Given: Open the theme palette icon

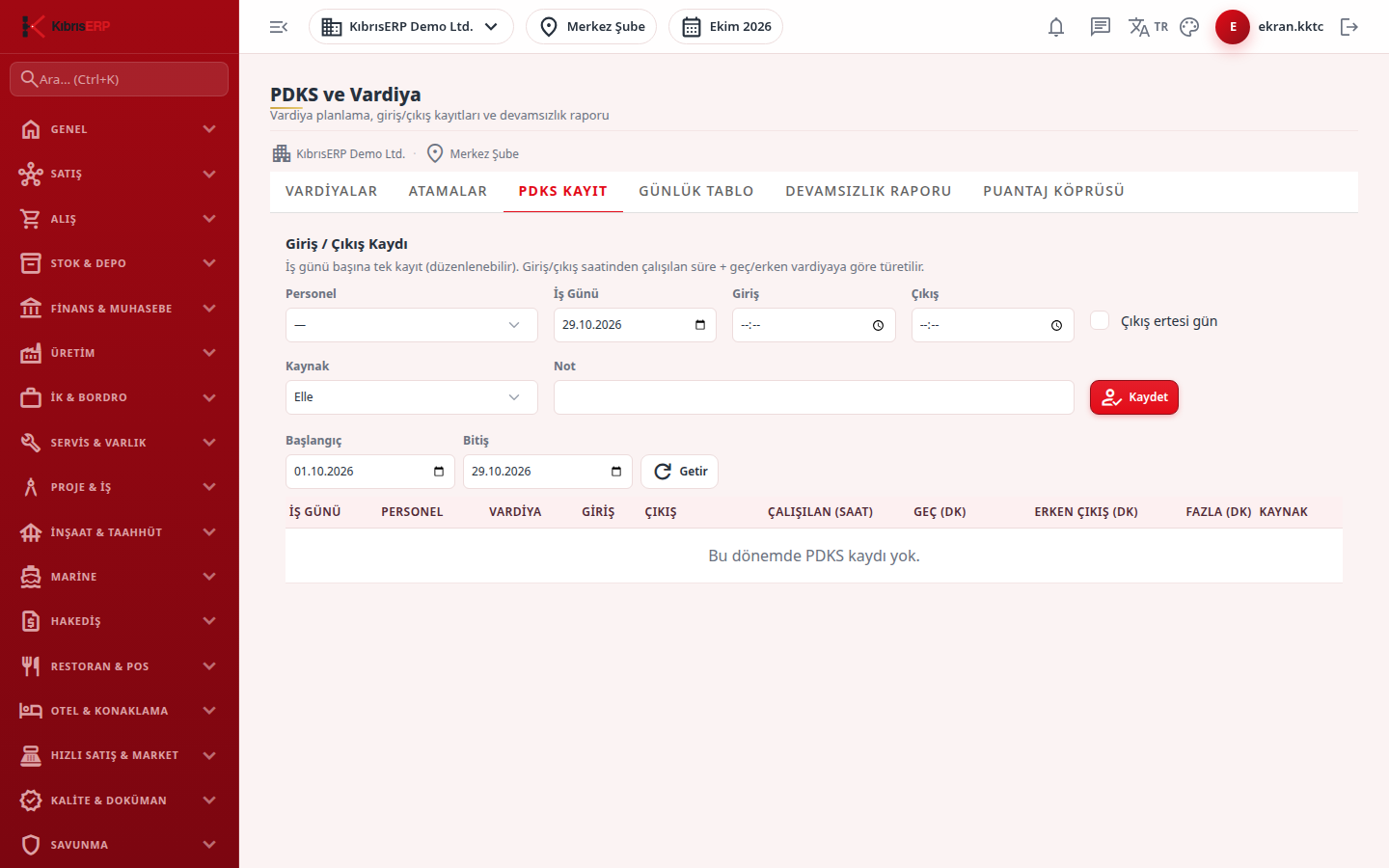Looking at the screenshot, I should click(1189, 27).
